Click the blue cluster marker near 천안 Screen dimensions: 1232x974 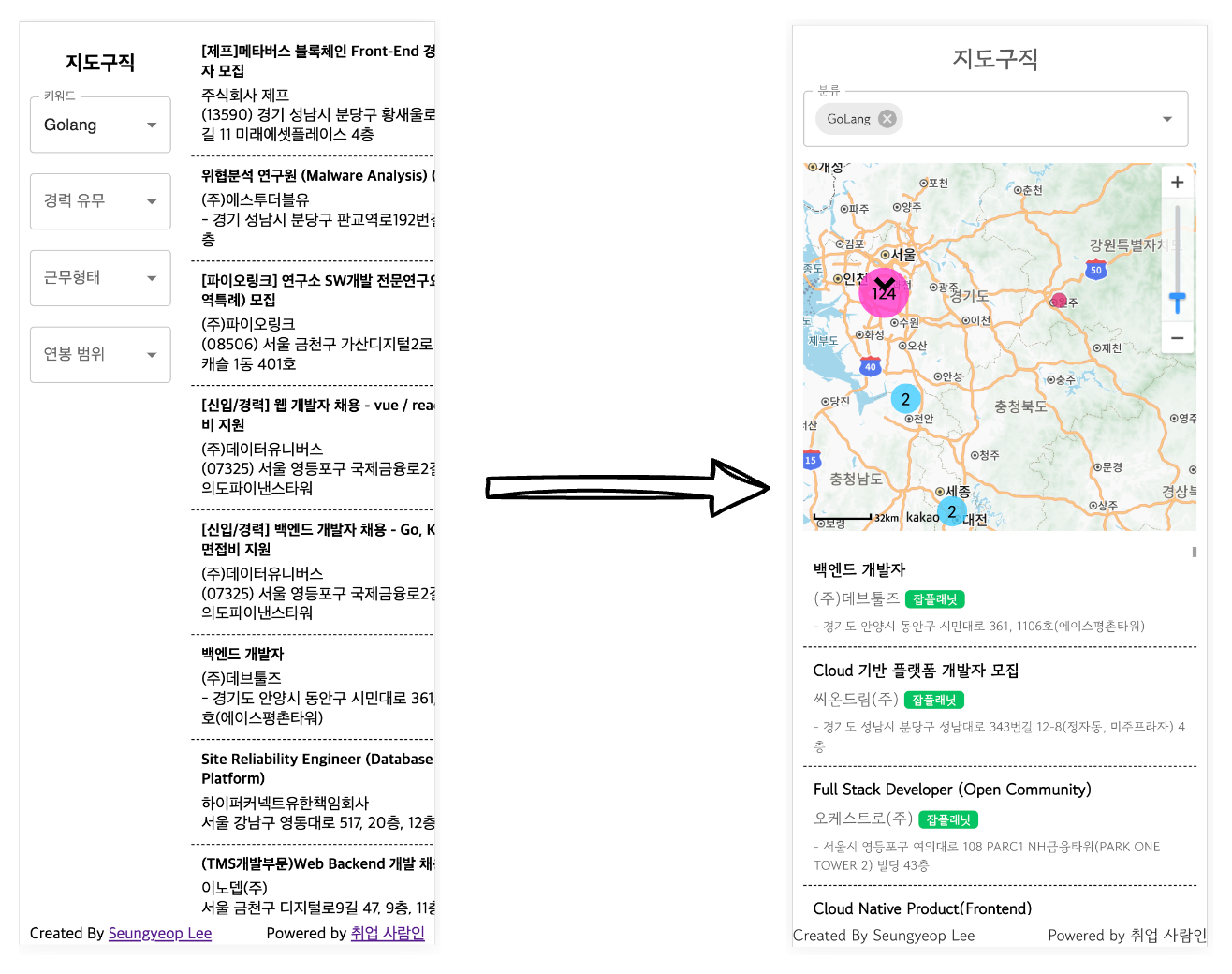[905, 399]
